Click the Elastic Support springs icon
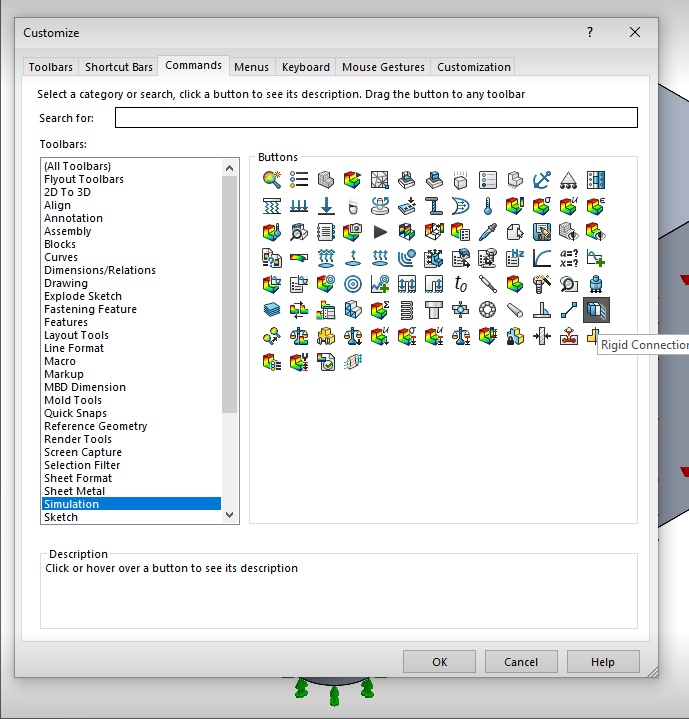Viewport: 689px width, 719px height. click(272, 206)
